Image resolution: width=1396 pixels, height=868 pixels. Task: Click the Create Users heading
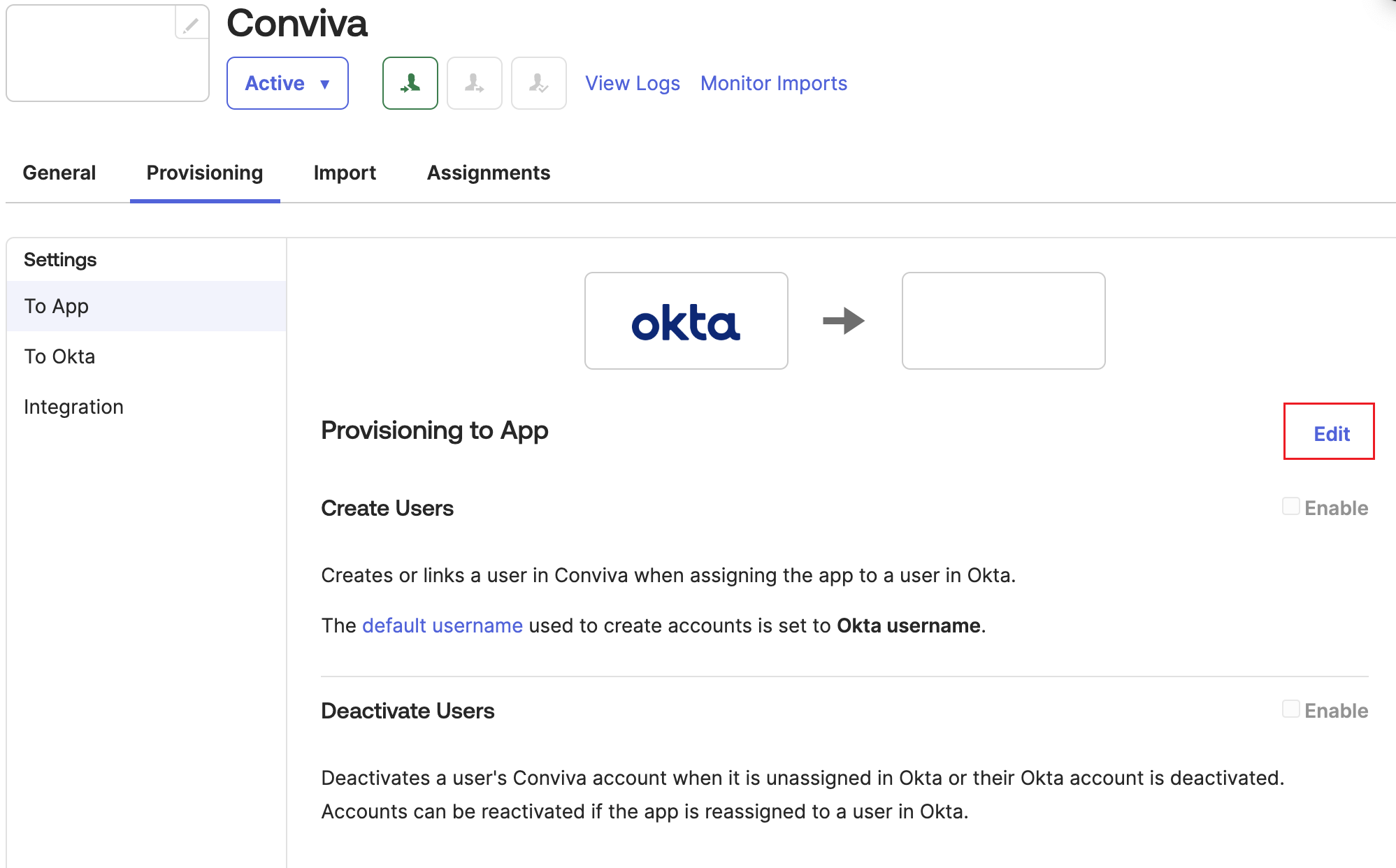click(387, 508)
